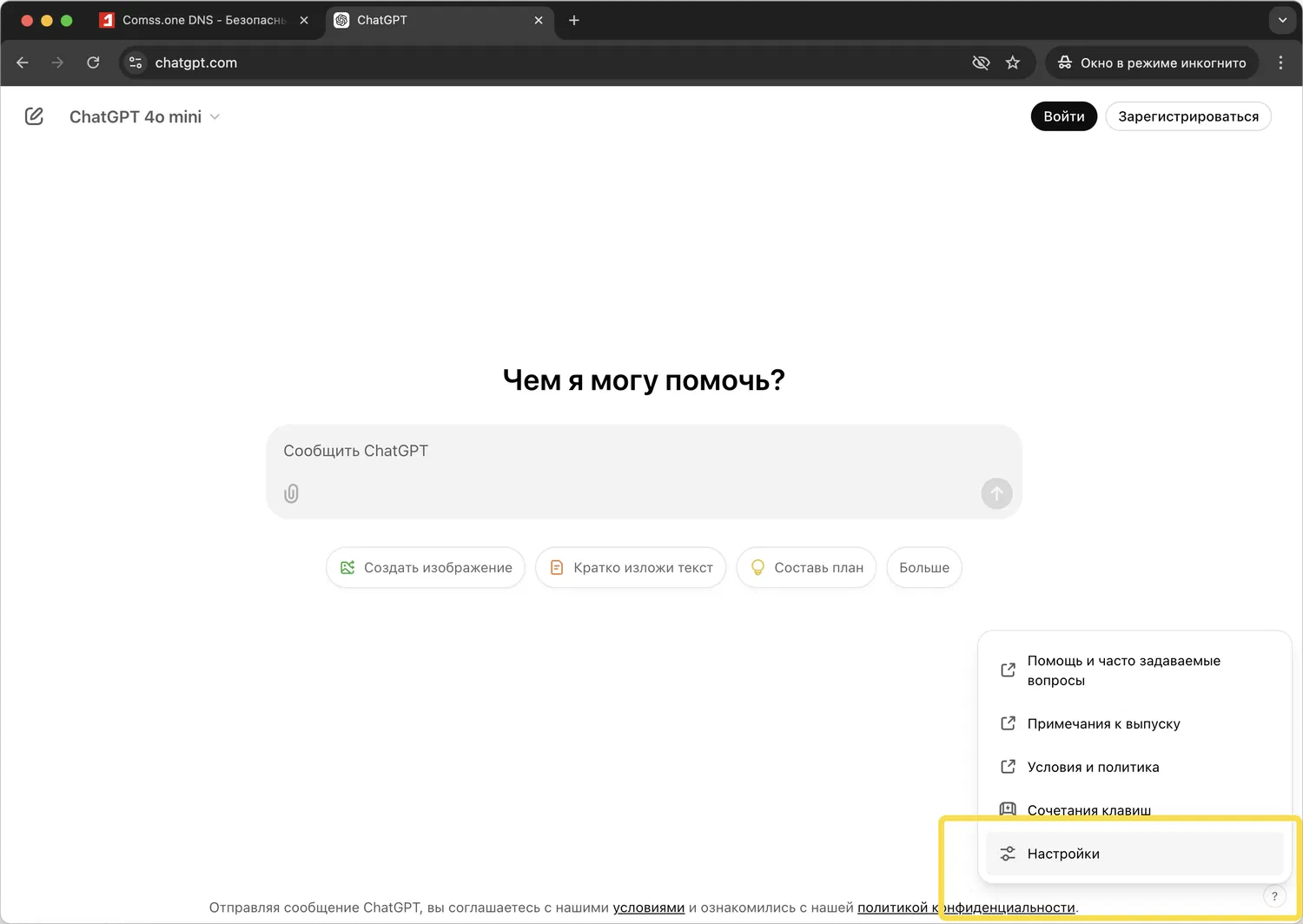Screen dimensions: 1303x924
Task: Open the Chrome three-dot menu
Action: point(1280,63)
